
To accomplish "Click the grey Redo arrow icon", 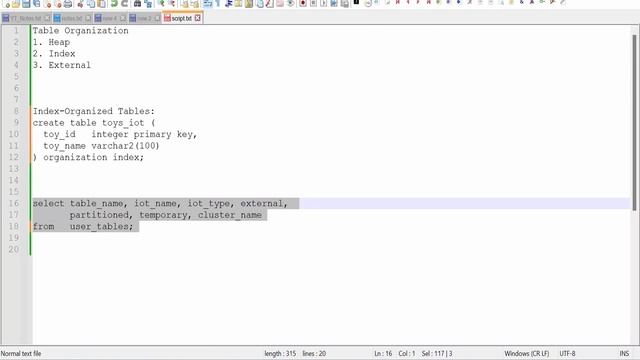I will (x=124, y=4).
